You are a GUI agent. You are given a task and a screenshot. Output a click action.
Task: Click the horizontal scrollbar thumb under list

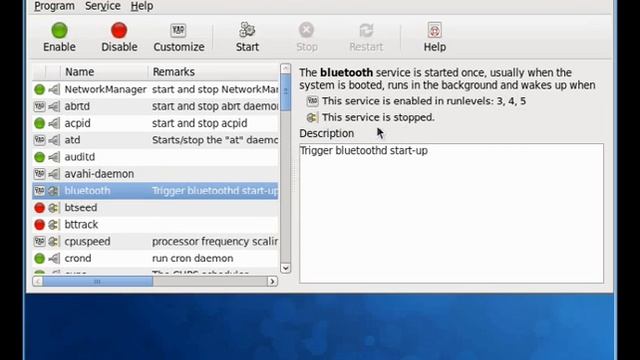98,281
